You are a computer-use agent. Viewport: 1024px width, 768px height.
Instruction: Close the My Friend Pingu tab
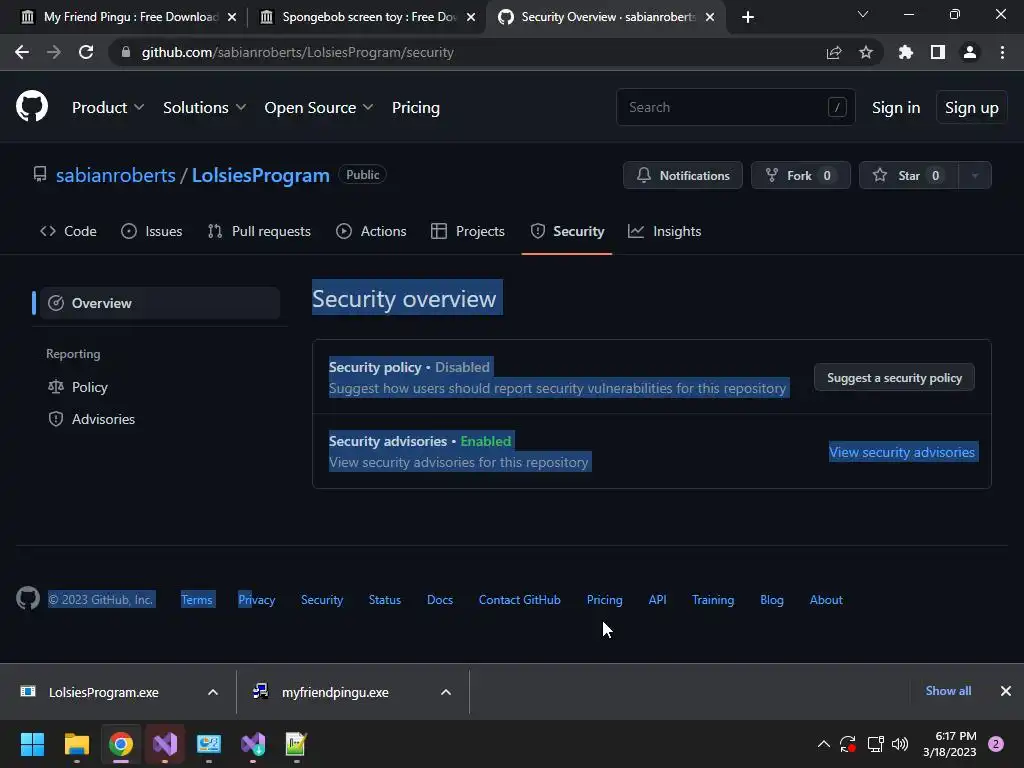pyautogui.click(x=232, y=17)
